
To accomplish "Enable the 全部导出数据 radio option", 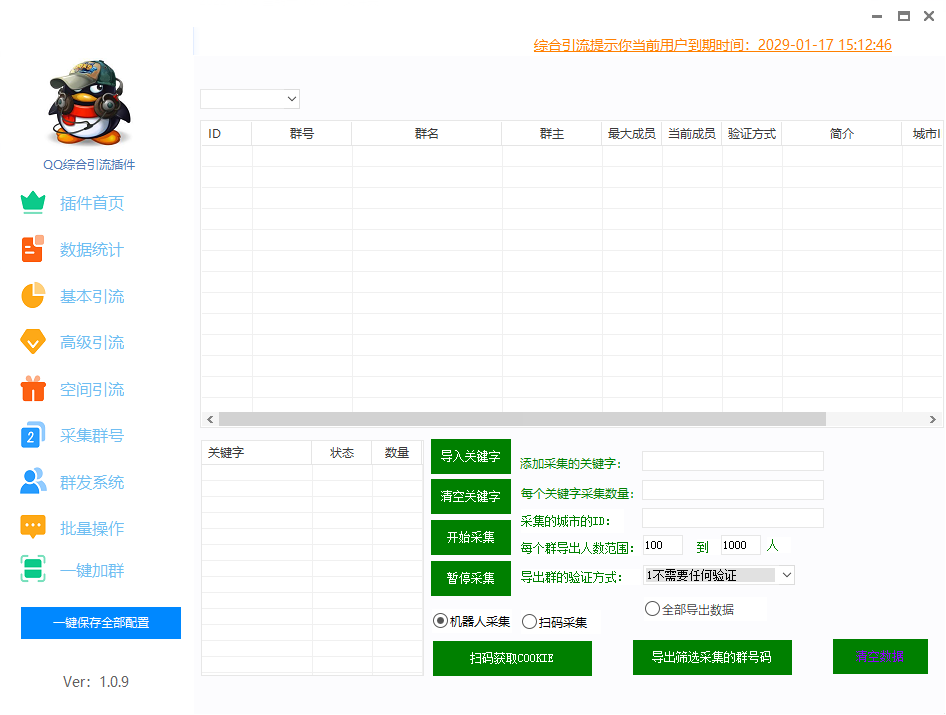I will (652, 609).
